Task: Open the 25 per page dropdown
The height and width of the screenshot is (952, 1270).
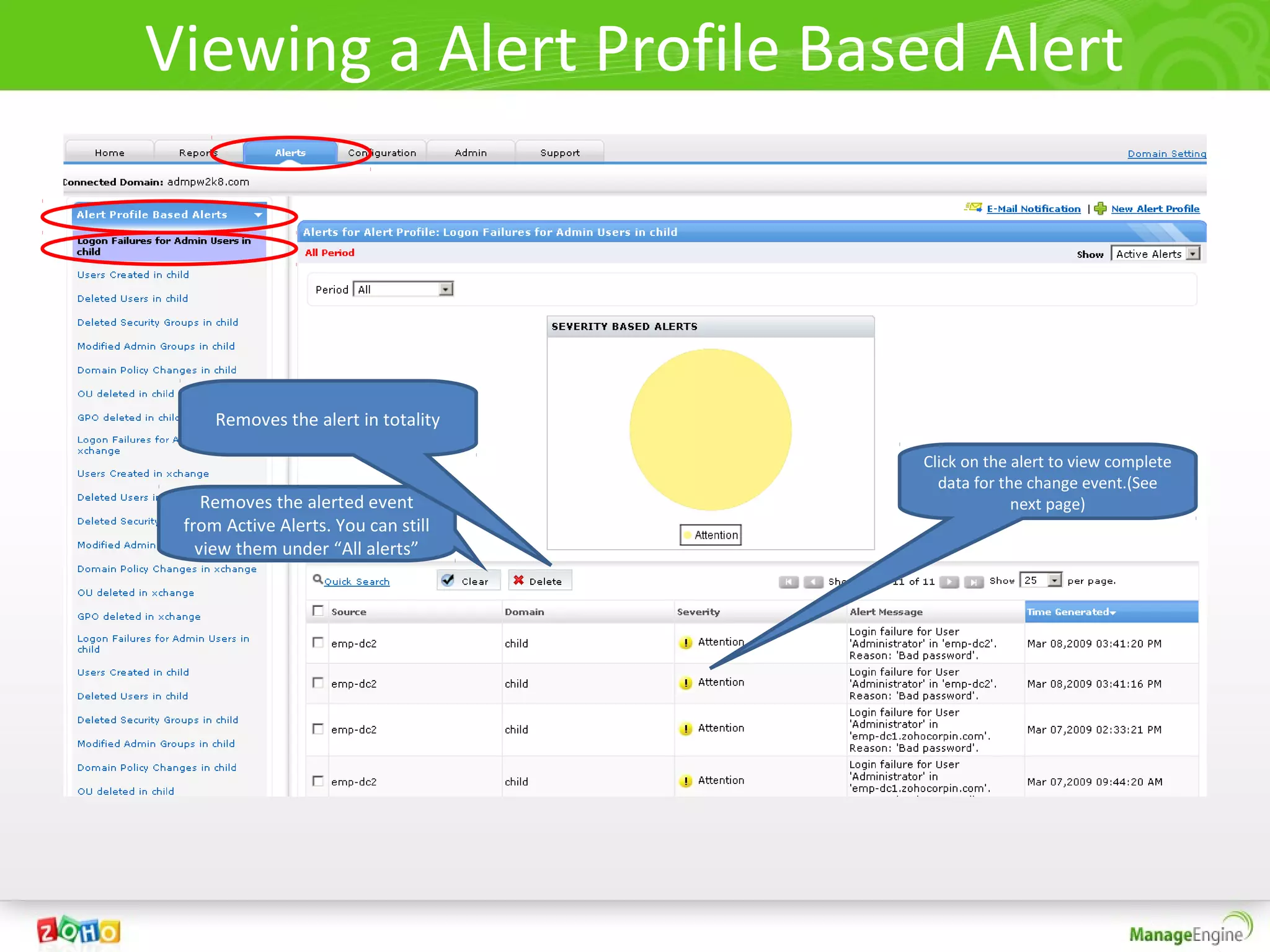Action: (1041, 580)
